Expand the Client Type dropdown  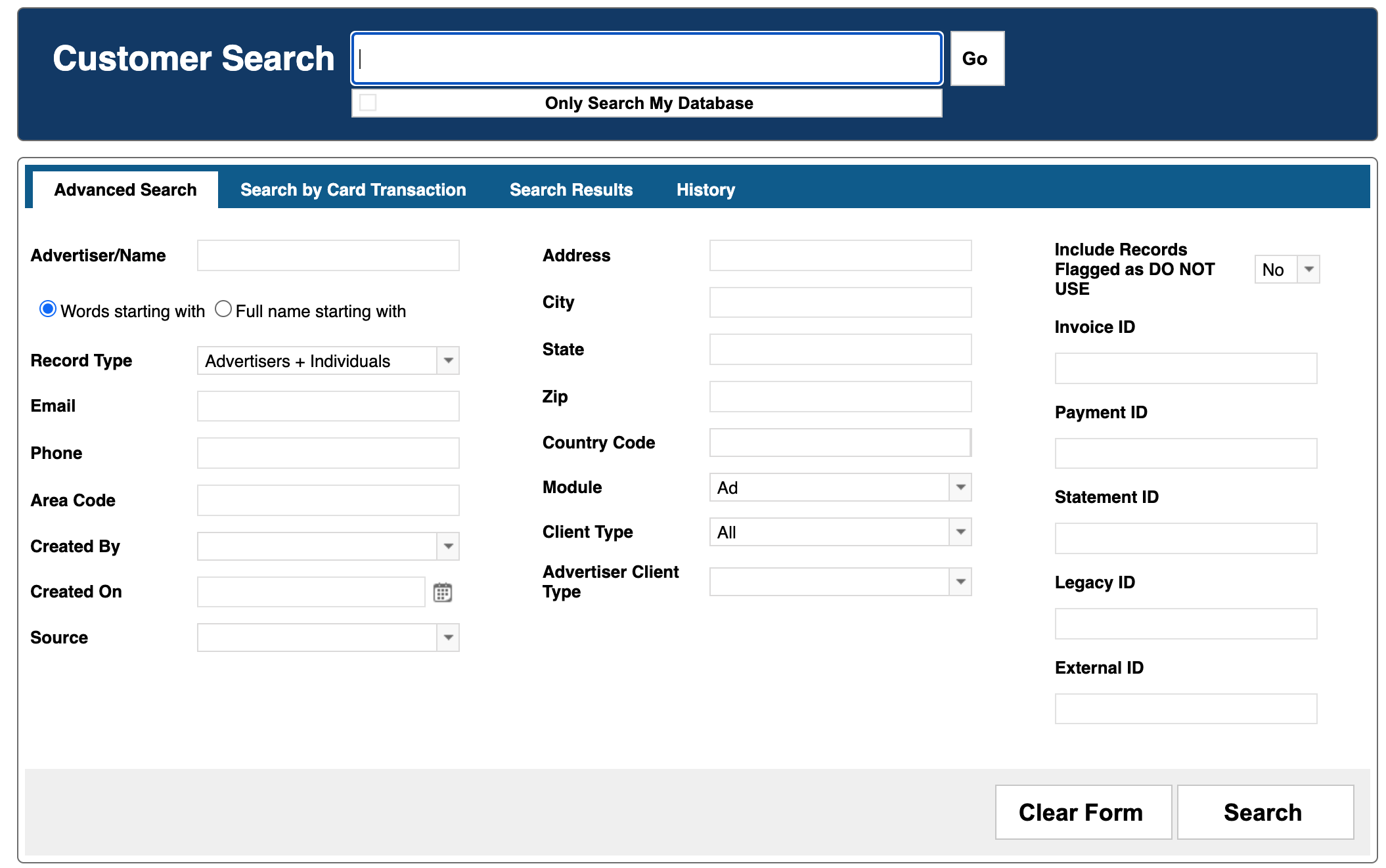pos(960,532)
